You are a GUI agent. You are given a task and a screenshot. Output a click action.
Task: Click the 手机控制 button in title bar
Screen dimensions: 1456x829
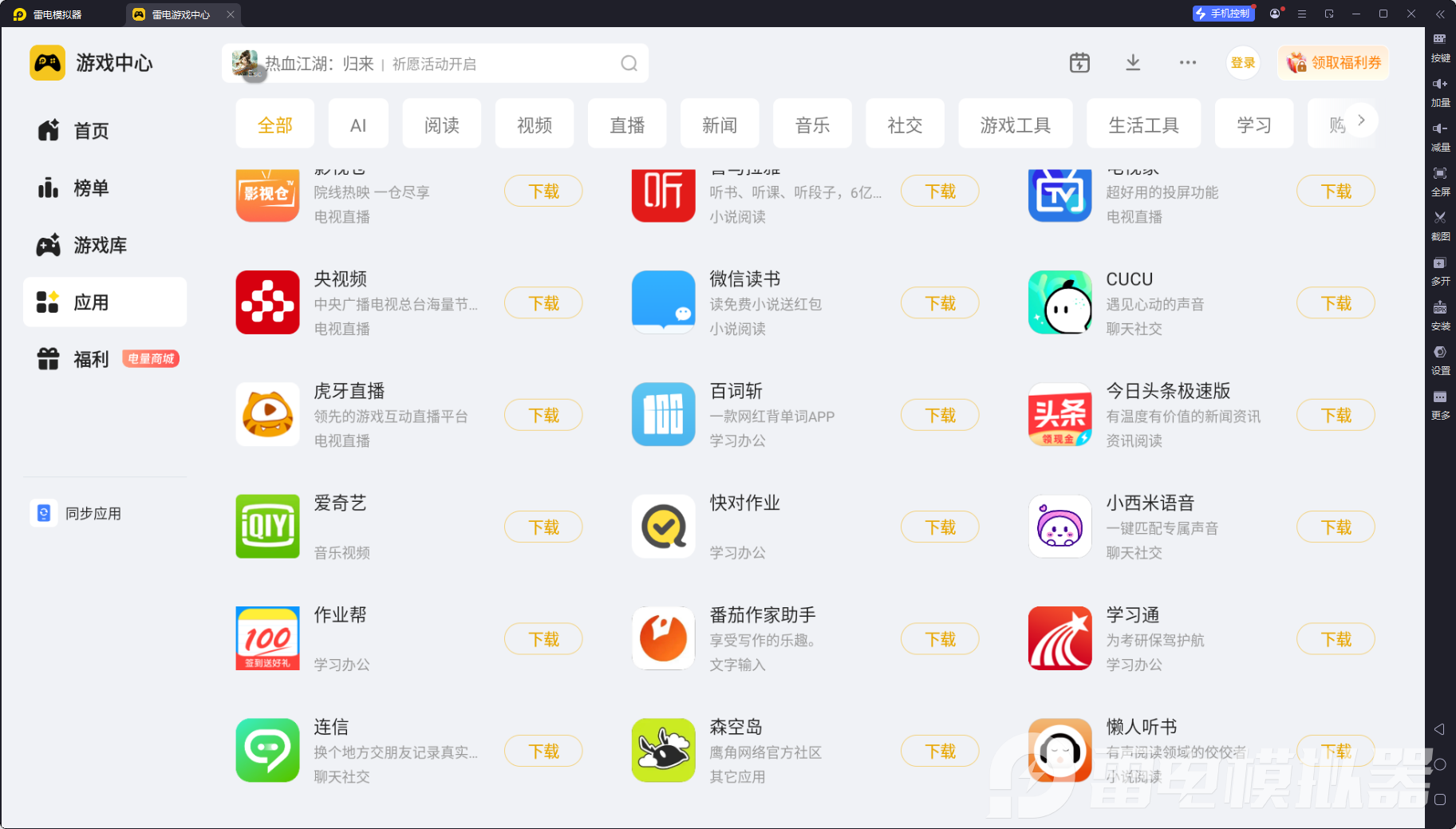(x=1224, y=14)
